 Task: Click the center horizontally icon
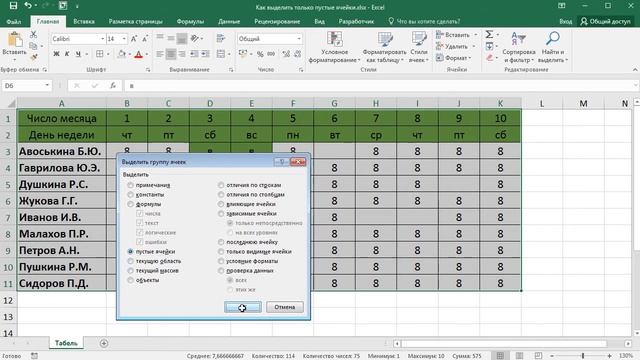point(171,54)
